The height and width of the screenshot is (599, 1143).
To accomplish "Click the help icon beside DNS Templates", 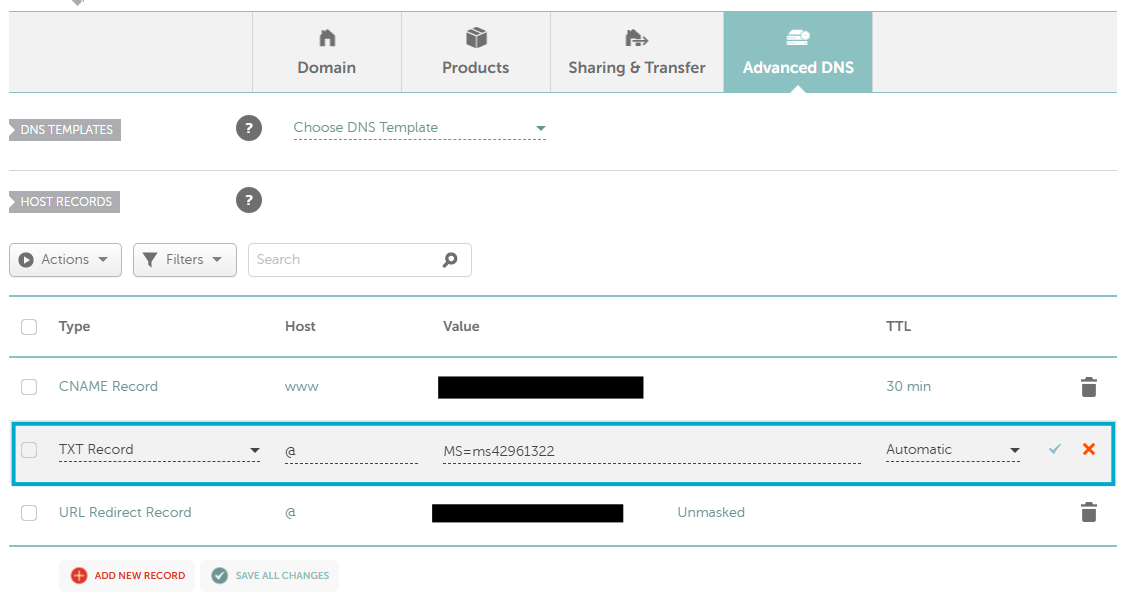I will pos(248,128).
